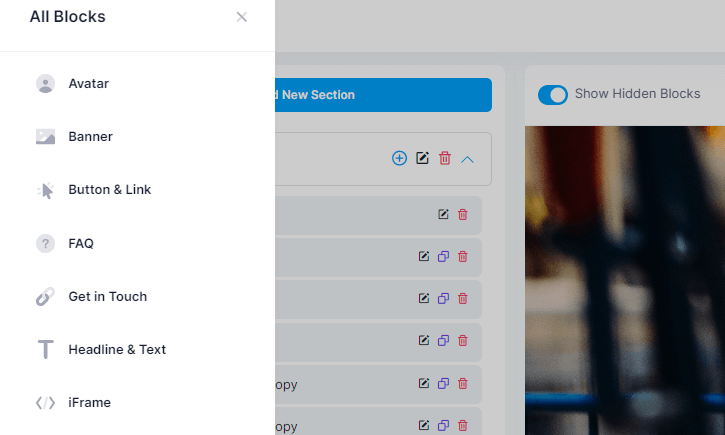This screenshot has width=725, height=435.
Task: Click the Show Hidden Blocks label
Action: (637, 94)
